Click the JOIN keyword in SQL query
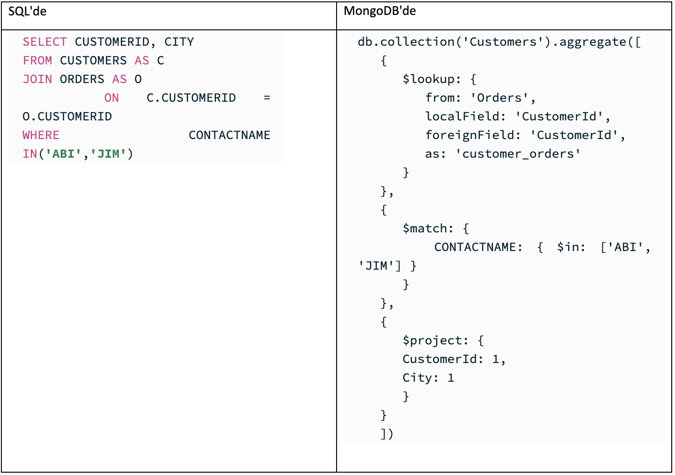The image size is (675, 475). 37,79
